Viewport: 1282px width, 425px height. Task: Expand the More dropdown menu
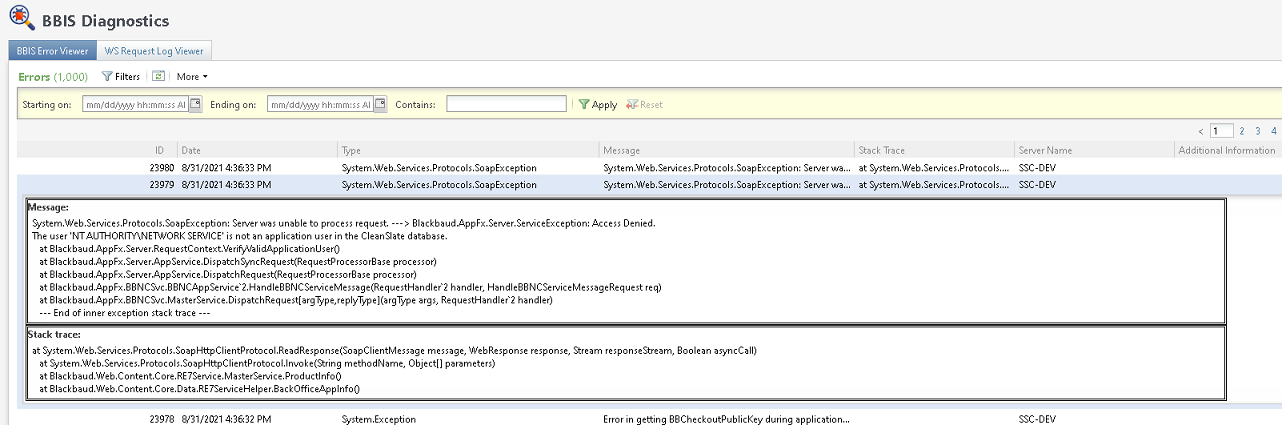tap(192, 76)
